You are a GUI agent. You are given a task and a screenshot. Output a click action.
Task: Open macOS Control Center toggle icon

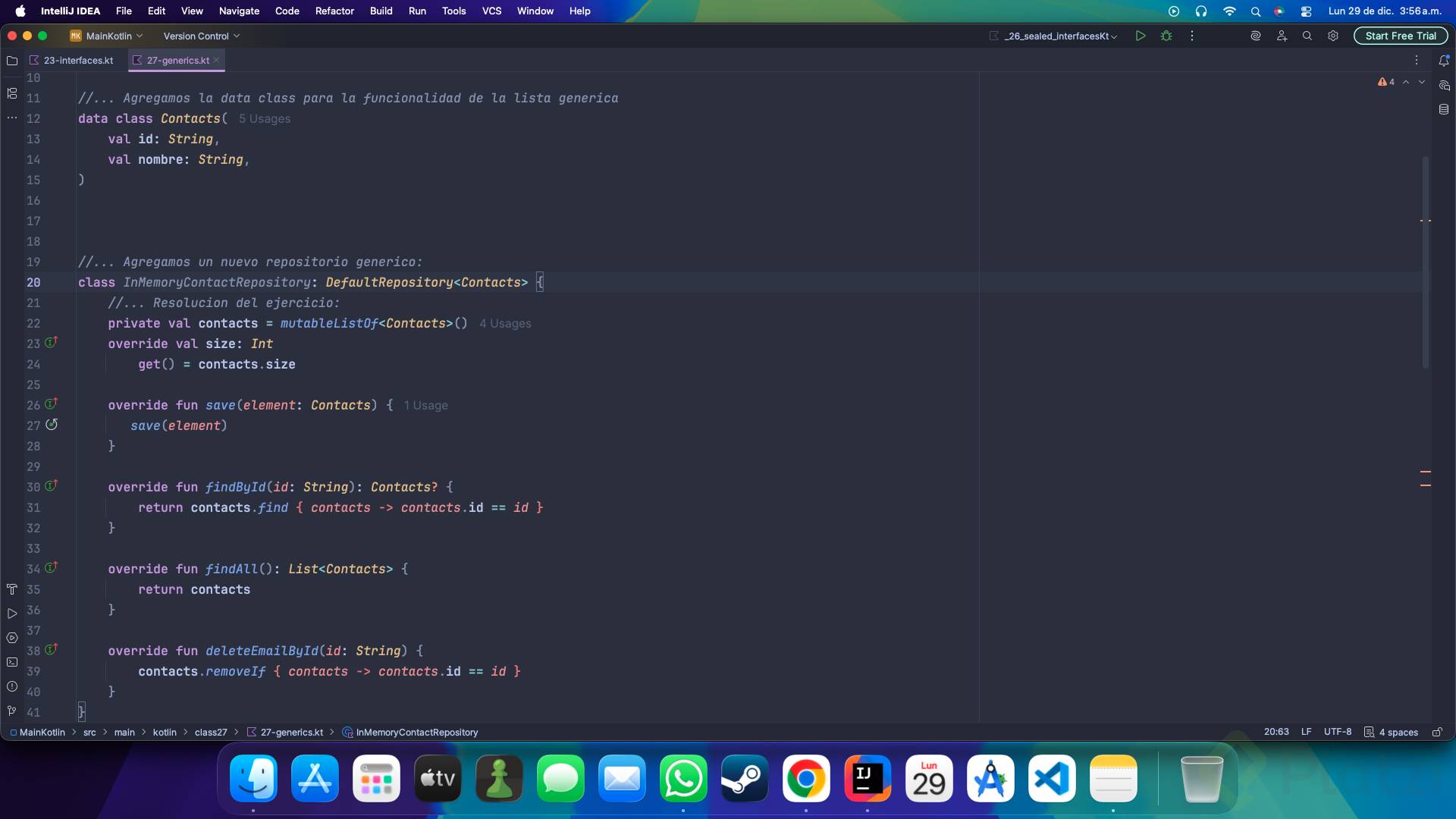(x=1306, y=11)
